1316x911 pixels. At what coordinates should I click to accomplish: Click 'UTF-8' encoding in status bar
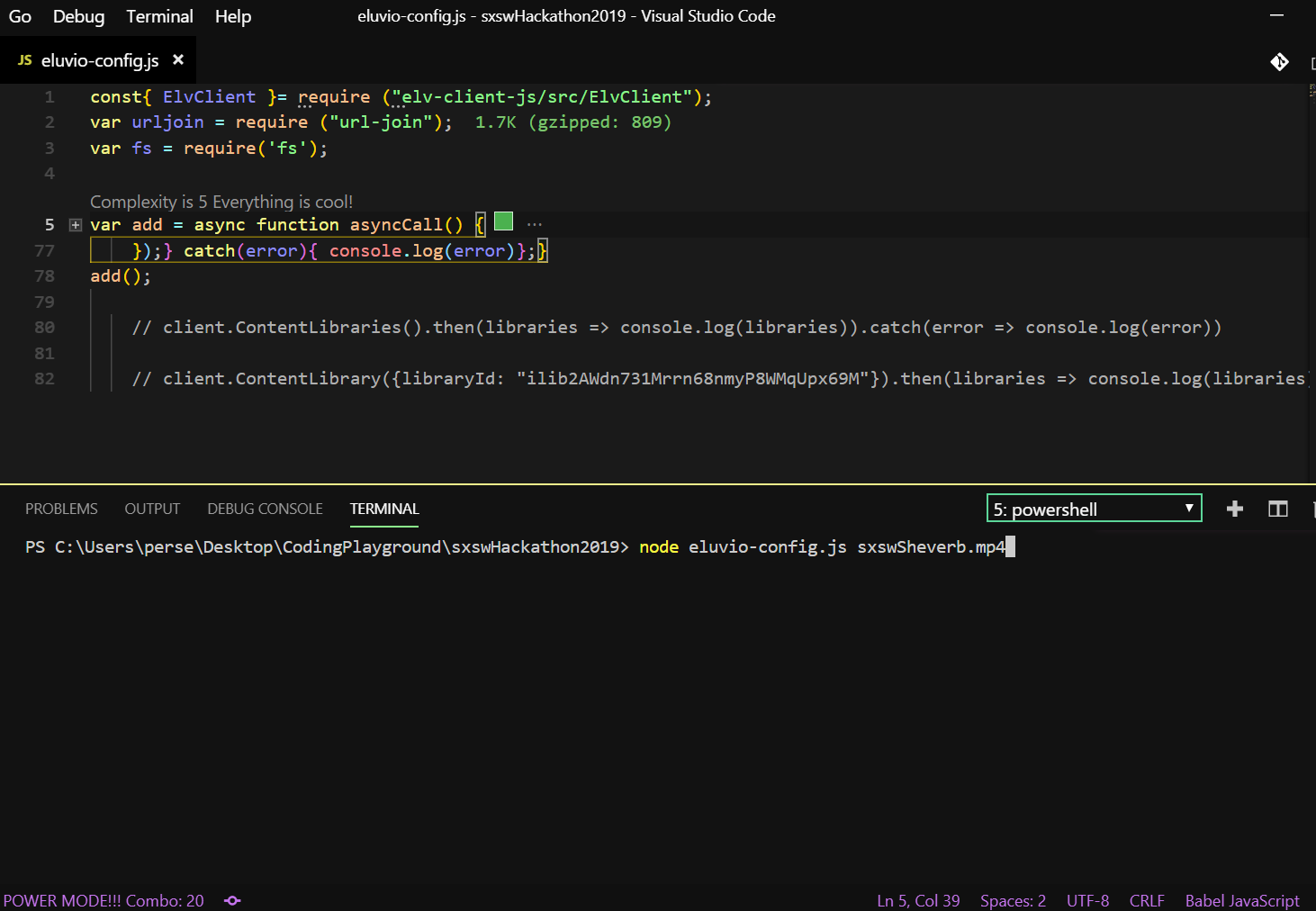[x=1087, y=900]
